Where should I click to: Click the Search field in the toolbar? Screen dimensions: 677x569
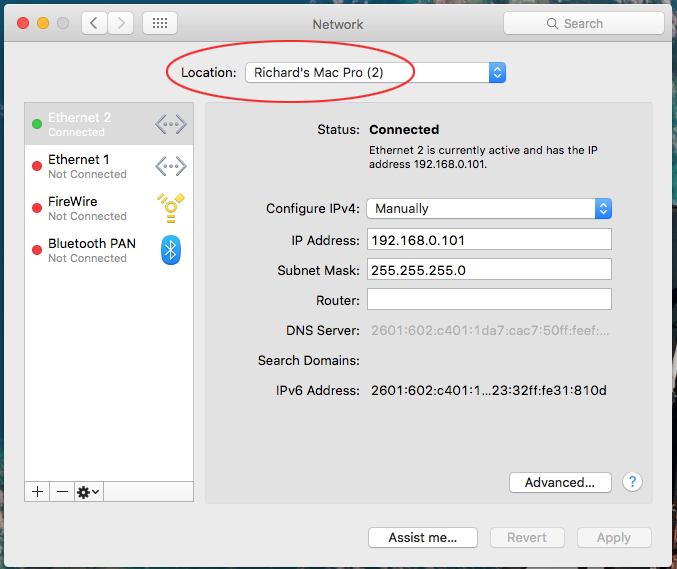[x=583, y=23]
